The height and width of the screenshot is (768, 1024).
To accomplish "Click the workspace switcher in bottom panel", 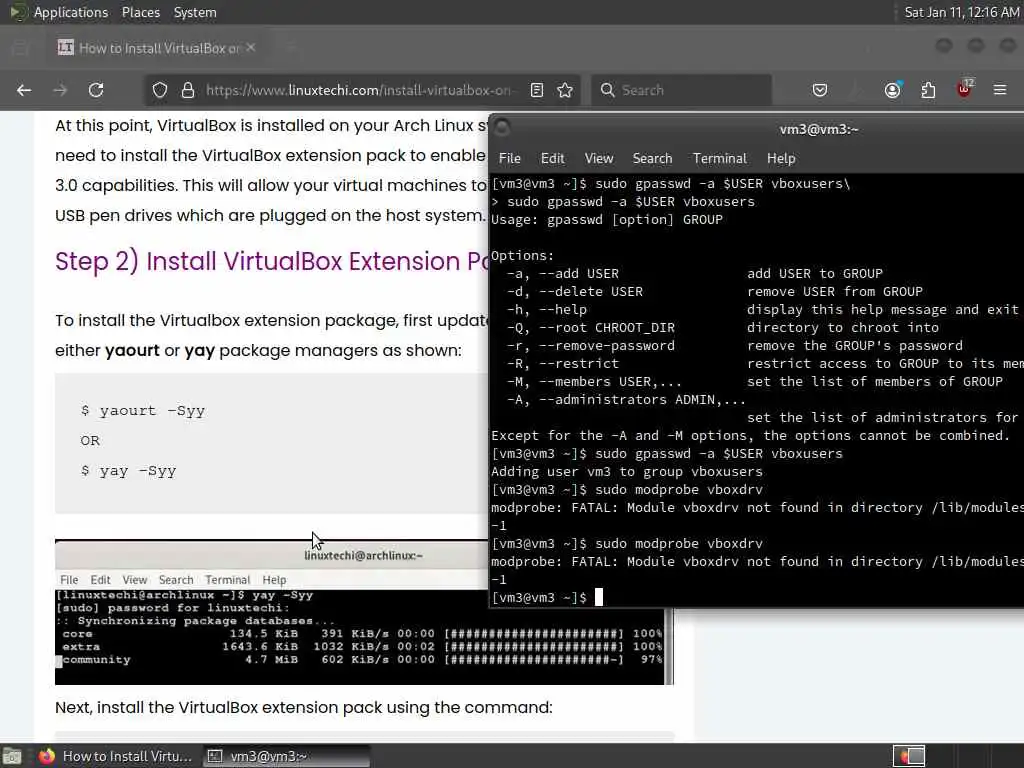I will pyautogui.click(x=909, y=756).
